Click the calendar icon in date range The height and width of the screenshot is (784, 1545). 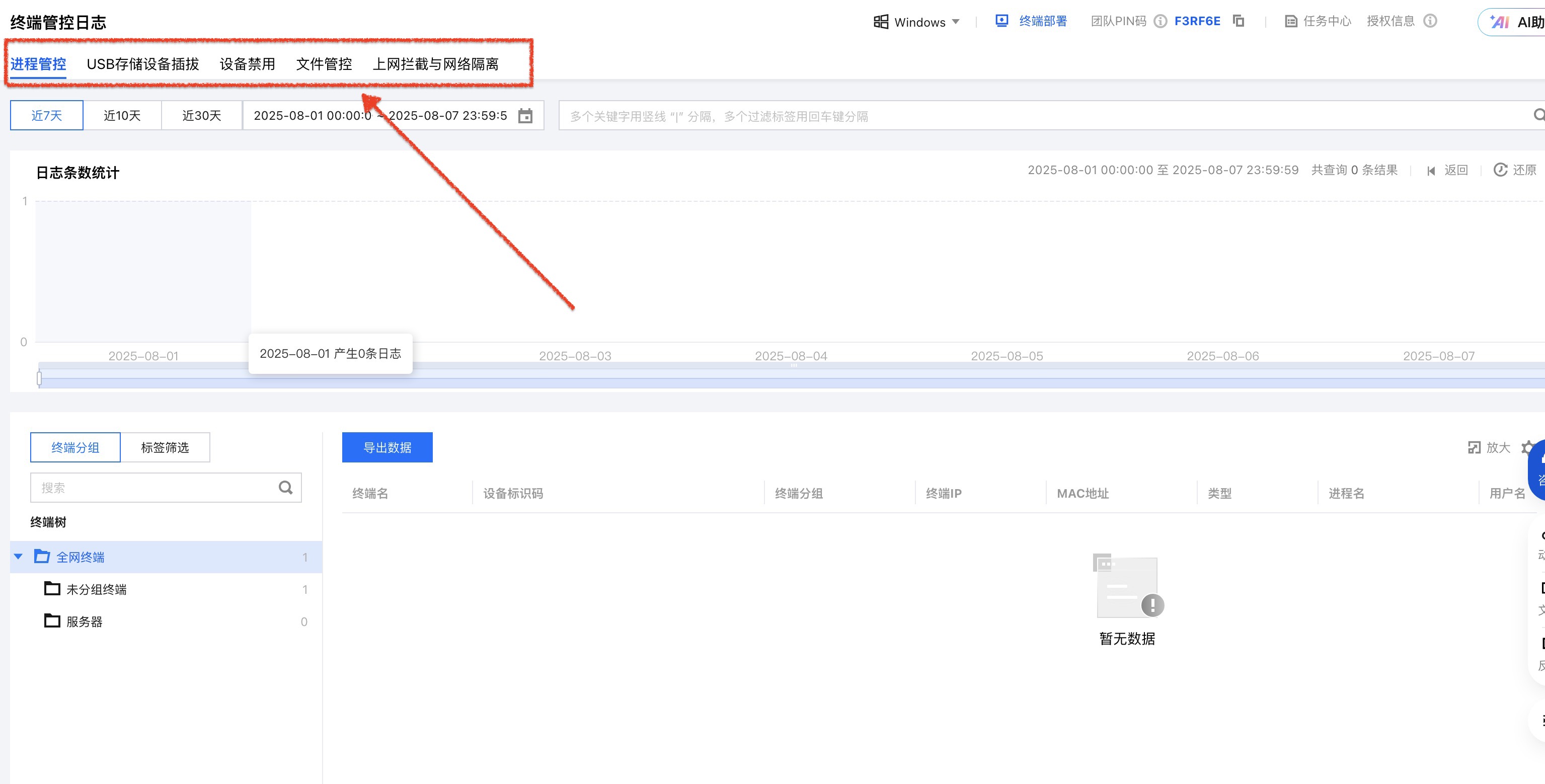(x=525, y=116)
